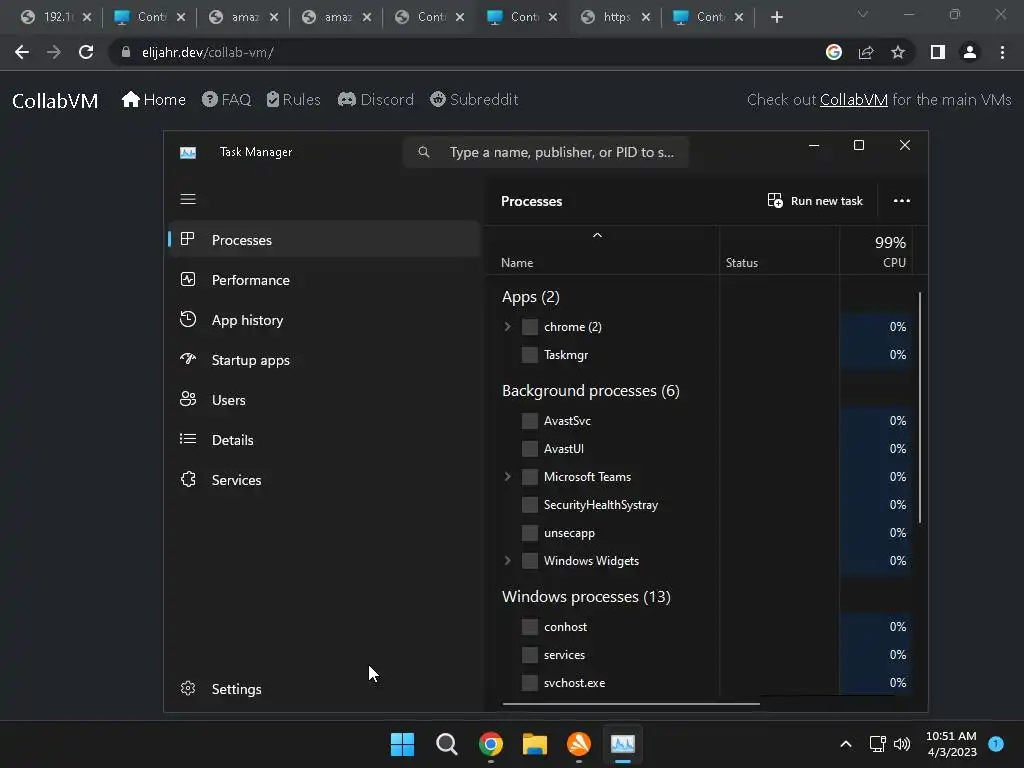Expand the chrome (2) process group

(x=507, y=327)
